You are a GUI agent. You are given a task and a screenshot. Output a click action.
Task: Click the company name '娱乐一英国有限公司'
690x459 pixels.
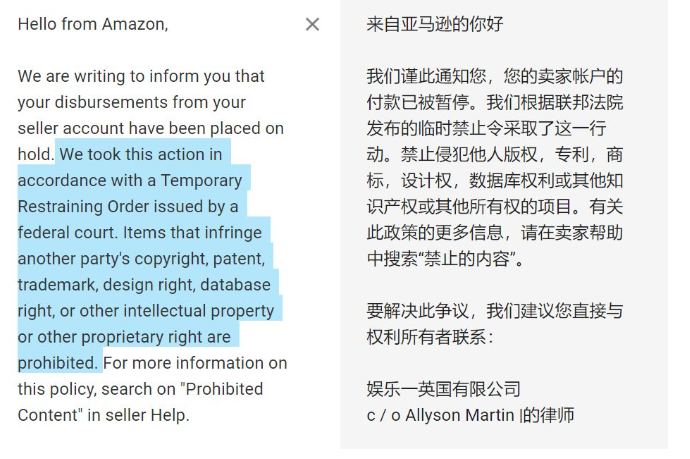[444, 389]
